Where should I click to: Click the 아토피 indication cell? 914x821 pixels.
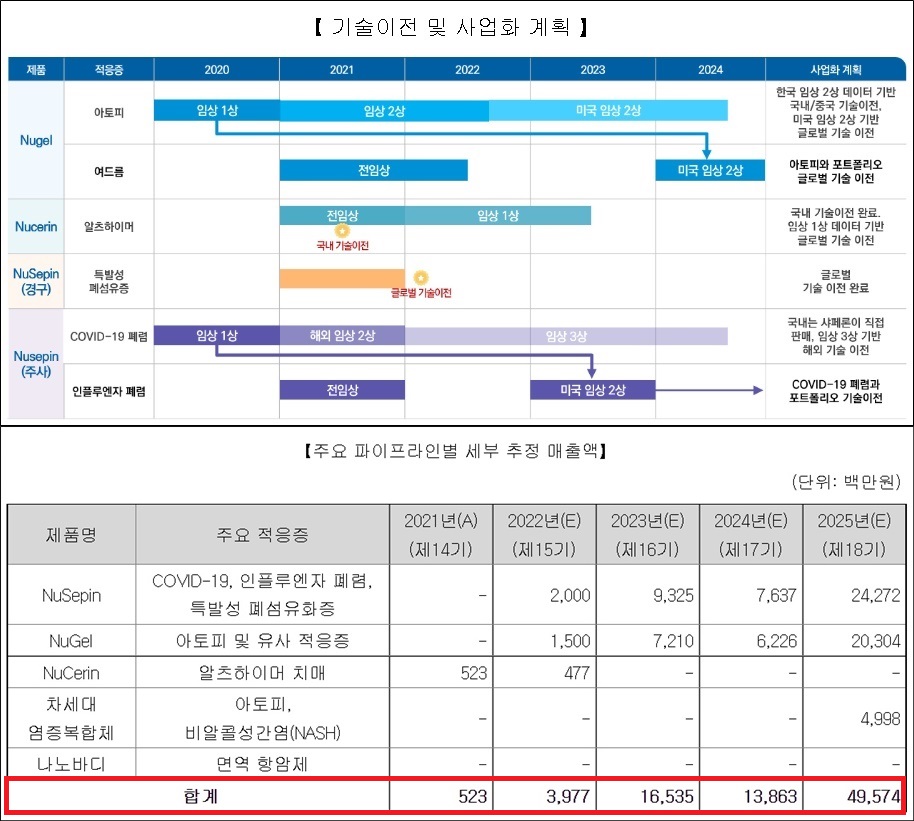coord(109,113)
